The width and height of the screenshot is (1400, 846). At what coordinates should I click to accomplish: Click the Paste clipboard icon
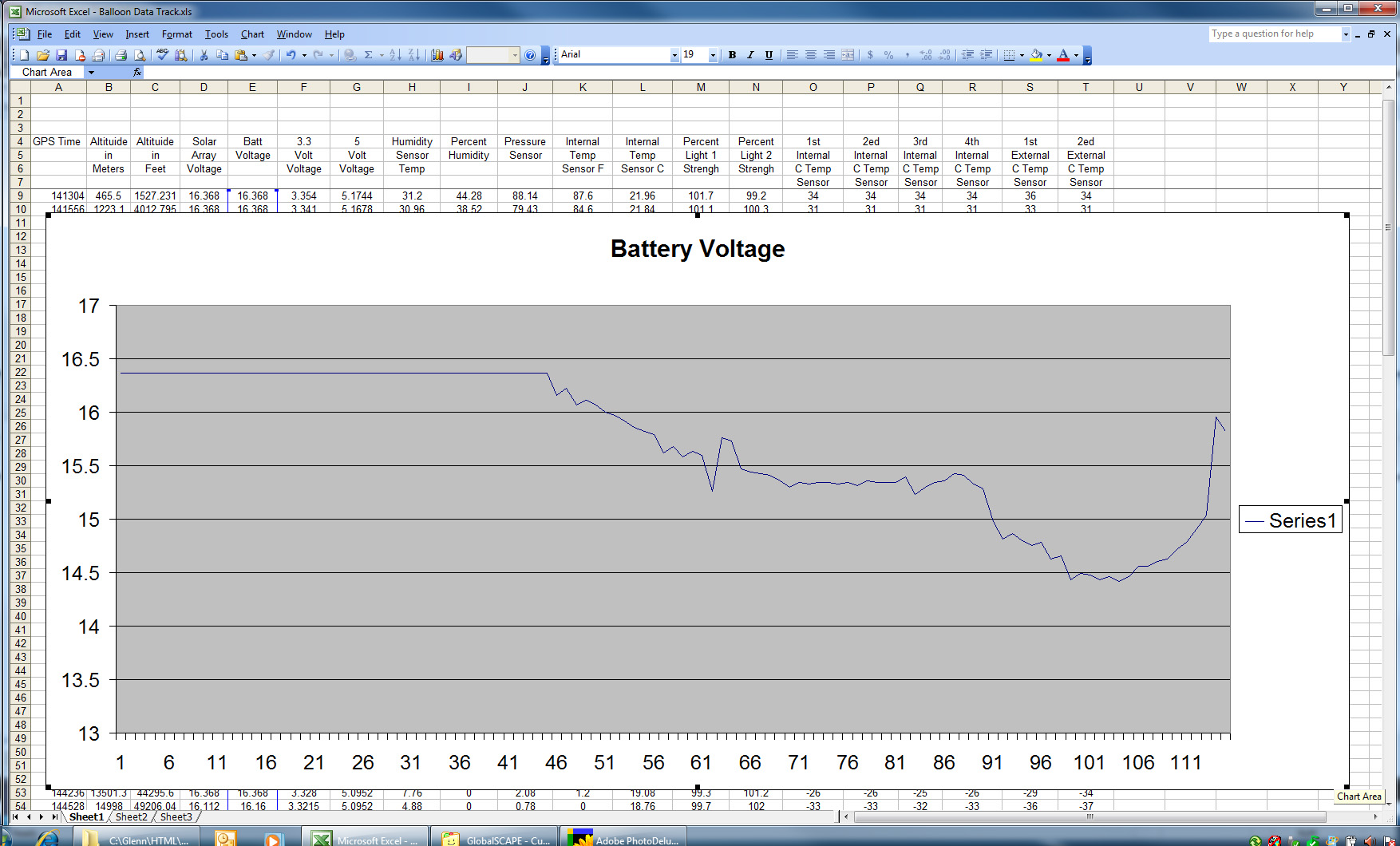tap(240, 55)
